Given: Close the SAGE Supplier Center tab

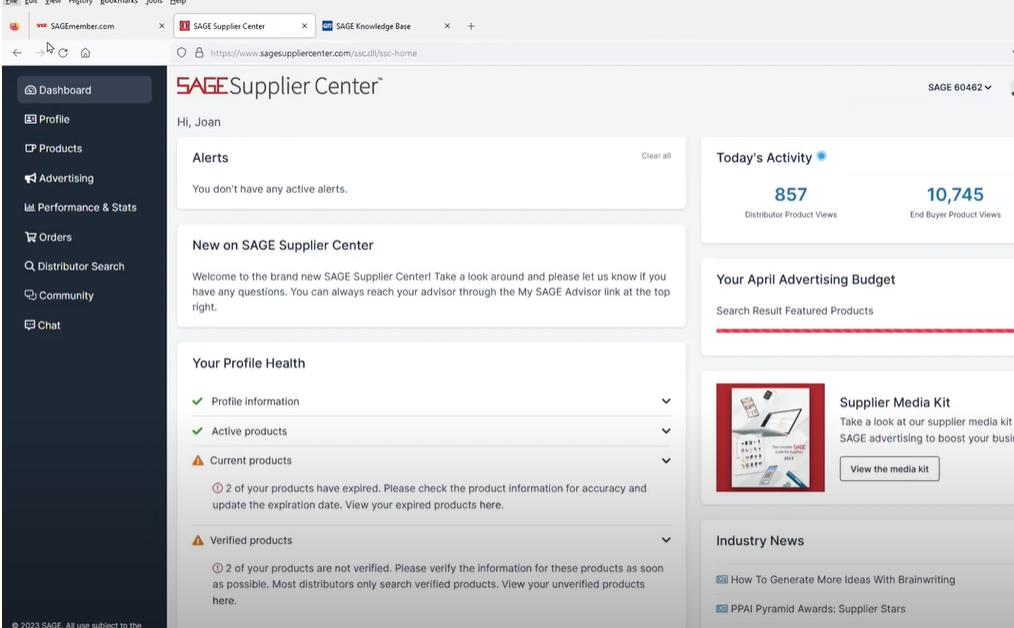Looking at the screenshot, I should point(305,26).
